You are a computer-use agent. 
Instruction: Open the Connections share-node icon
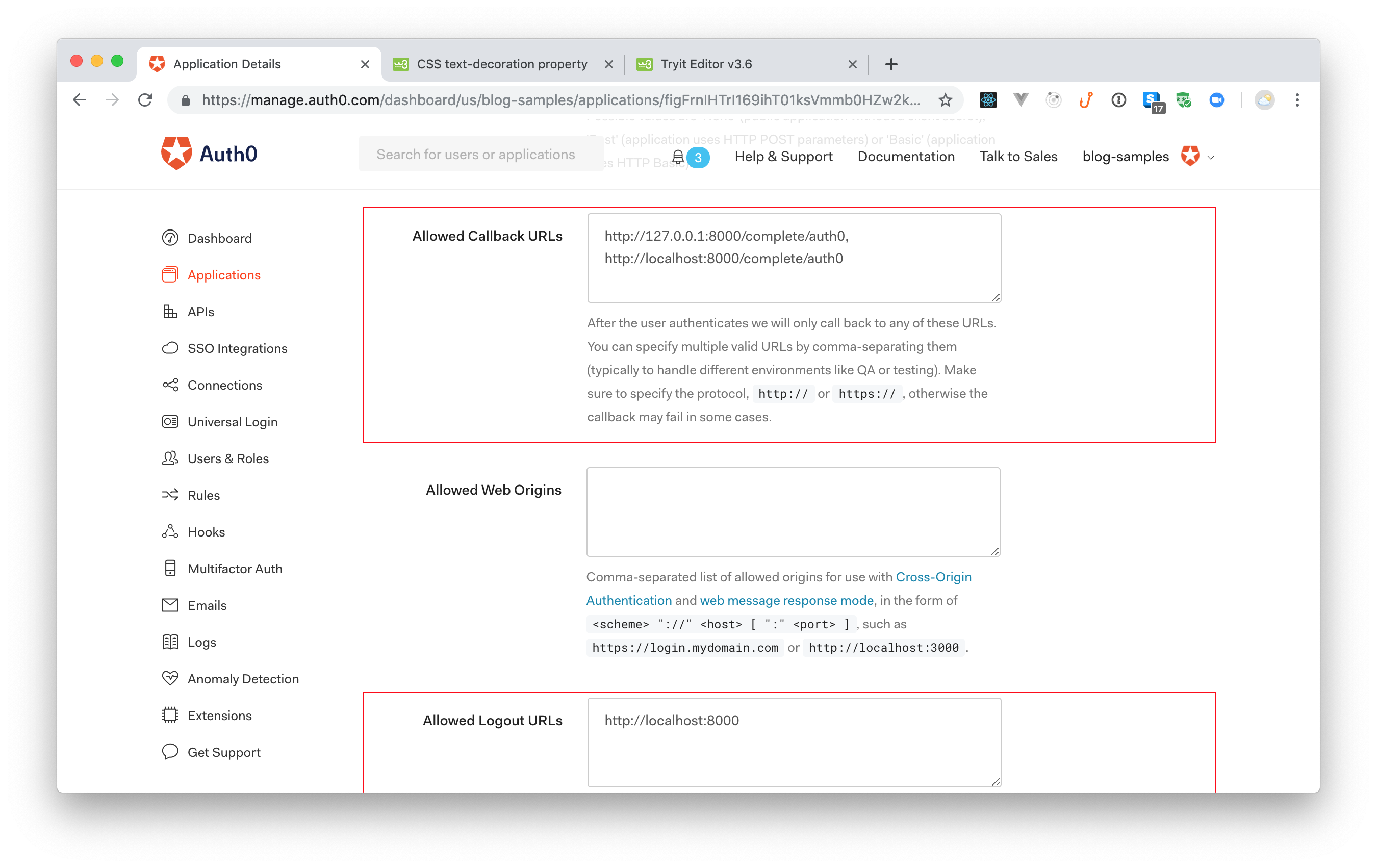pos(170,385)
